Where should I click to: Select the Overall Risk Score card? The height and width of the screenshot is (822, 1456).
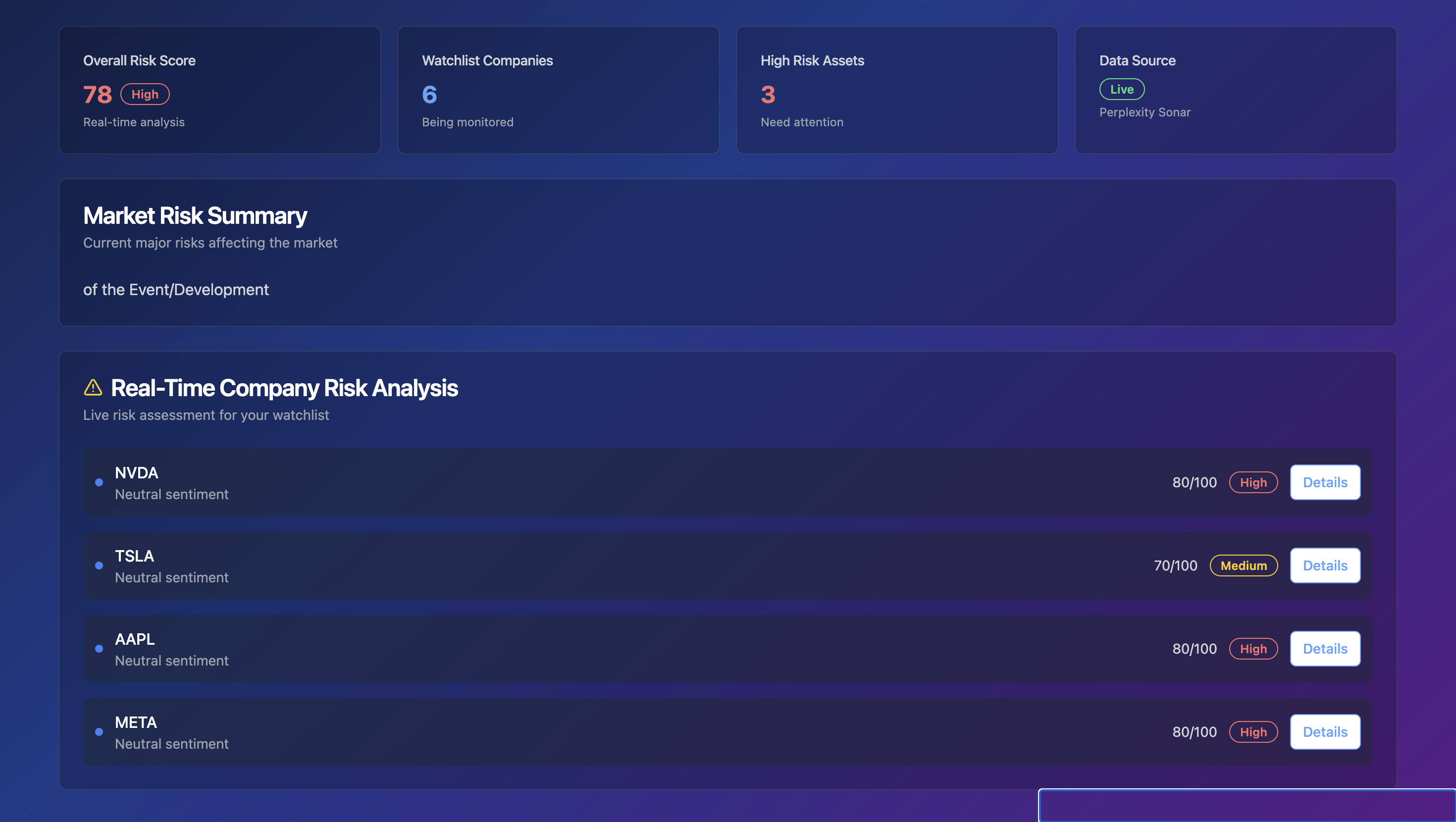[x=219, y=90]
